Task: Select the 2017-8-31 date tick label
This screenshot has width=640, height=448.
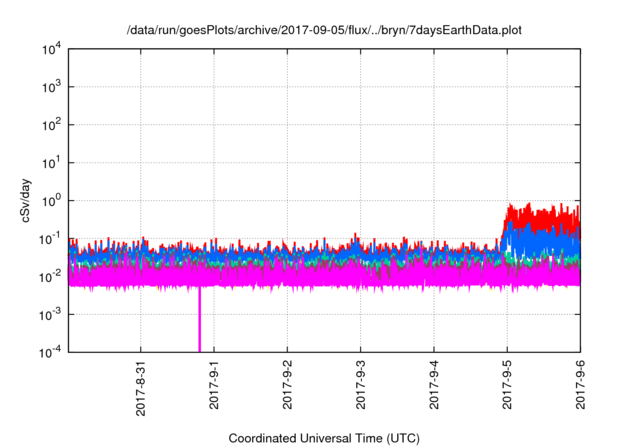Action: (140, 387)
